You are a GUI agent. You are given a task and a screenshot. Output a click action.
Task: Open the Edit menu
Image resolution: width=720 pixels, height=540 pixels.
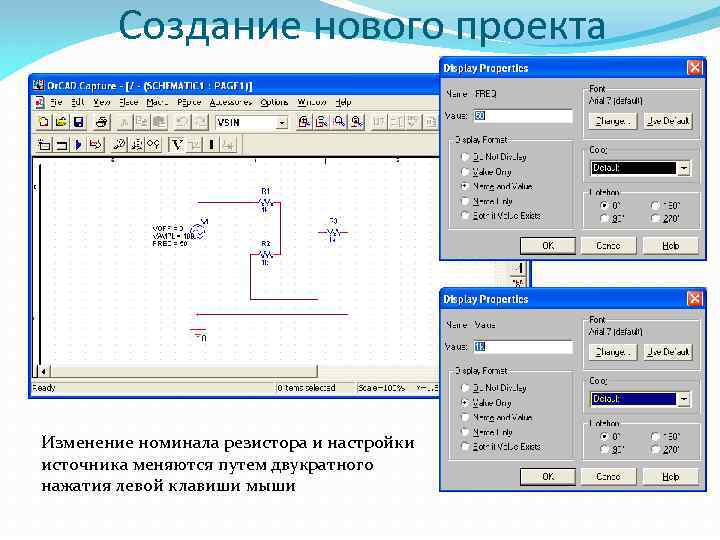78,102
